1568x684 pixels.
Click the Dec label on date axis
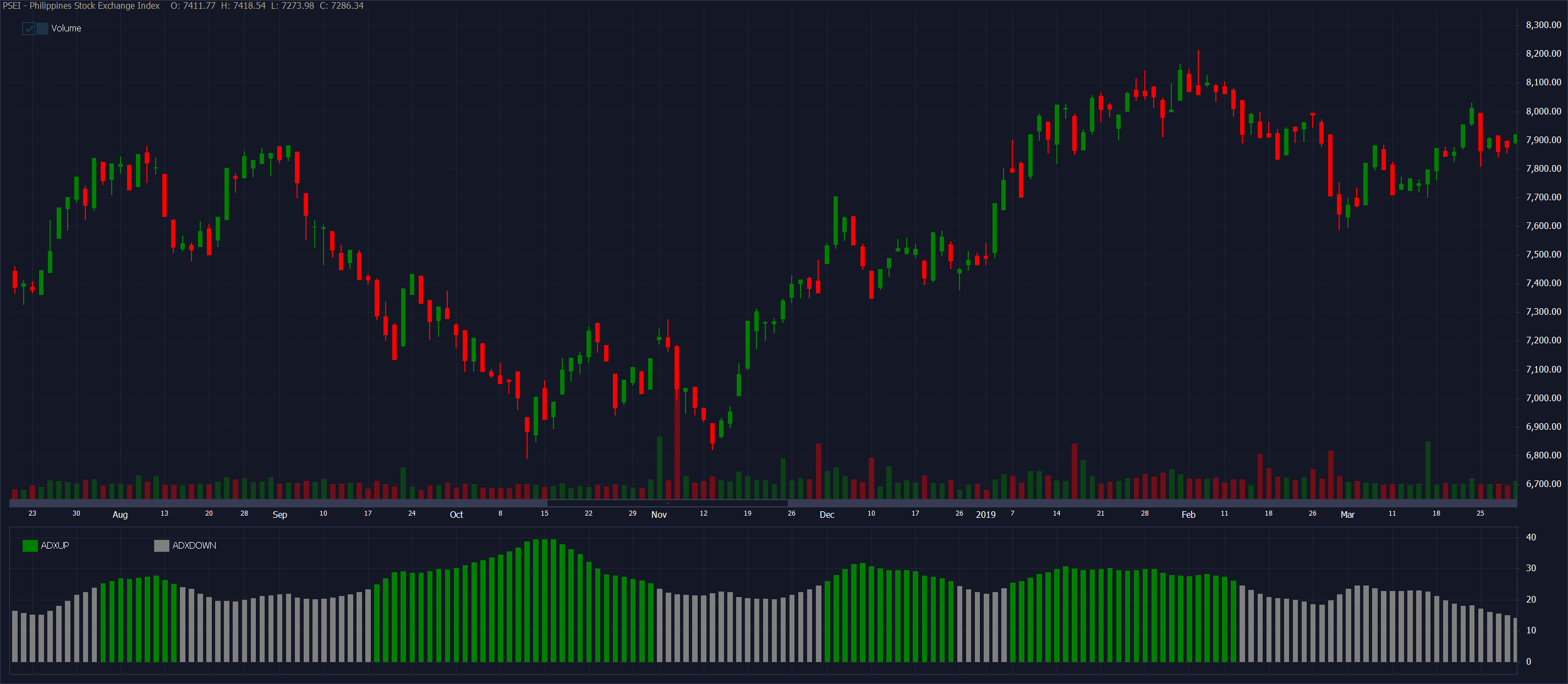click(826, 515)
